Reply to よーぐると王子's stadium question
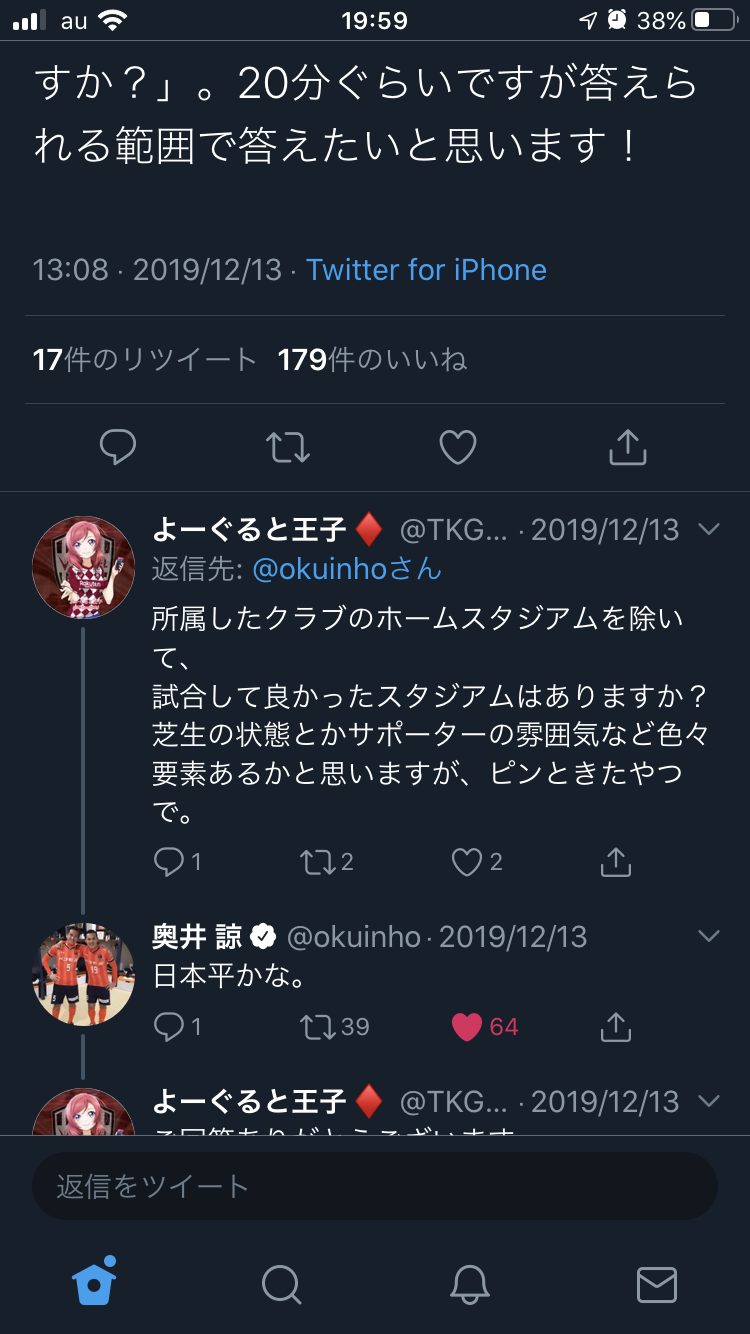 coord(167,861)
